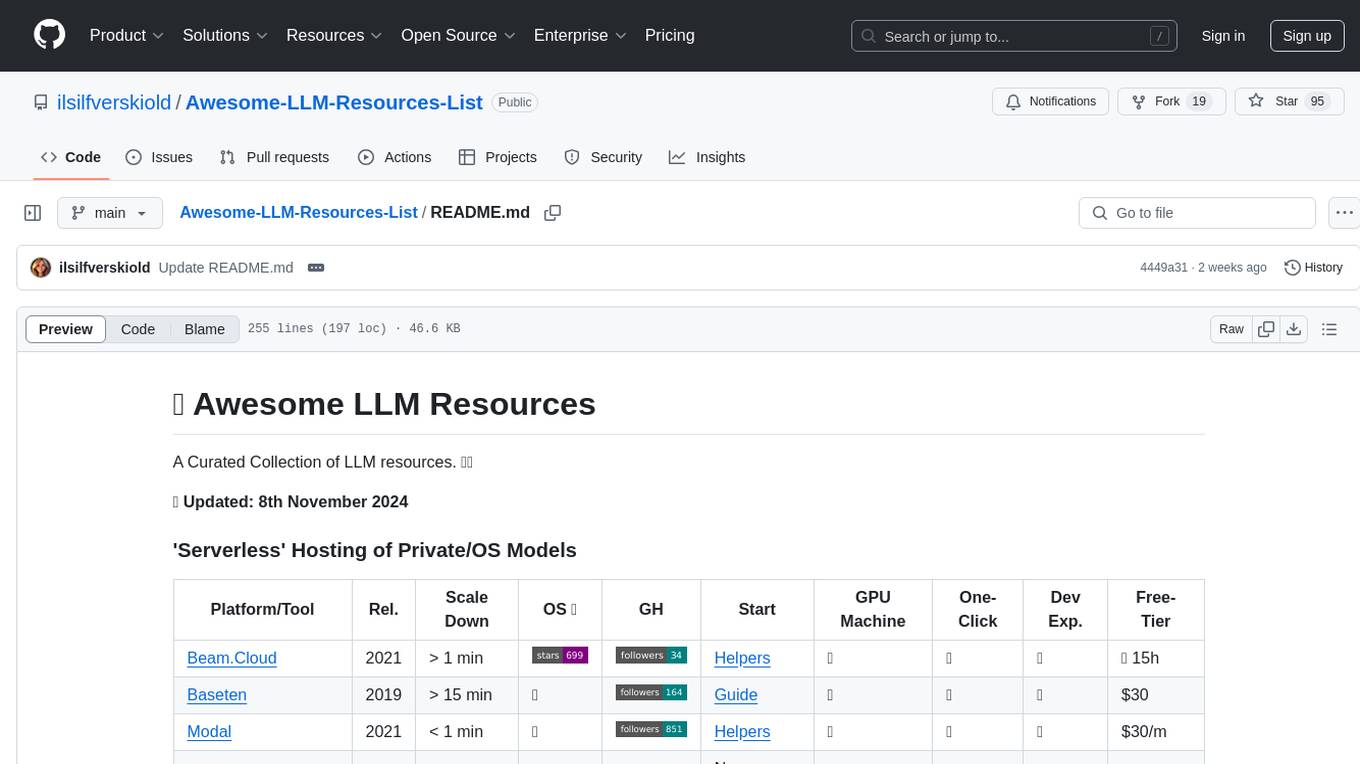The height and width of the screenshot is (764, 1360).
Task: Click the Beam.Cloud stars 699 badge
Action: (560, 655)
